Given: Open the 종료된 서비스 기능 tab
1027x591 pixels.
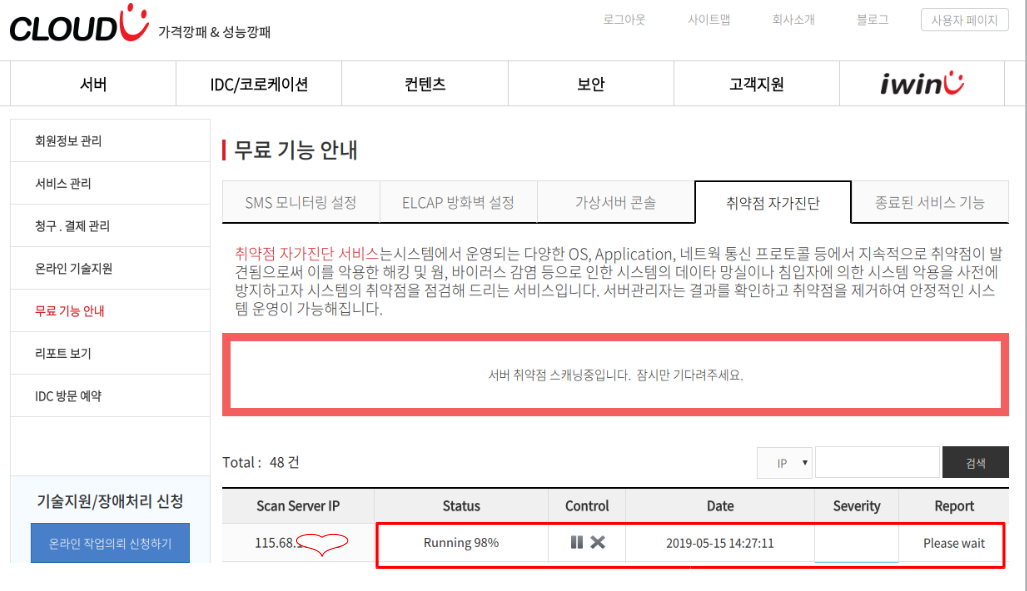Looking at the screenshot, I should click(x=929, y=202).
